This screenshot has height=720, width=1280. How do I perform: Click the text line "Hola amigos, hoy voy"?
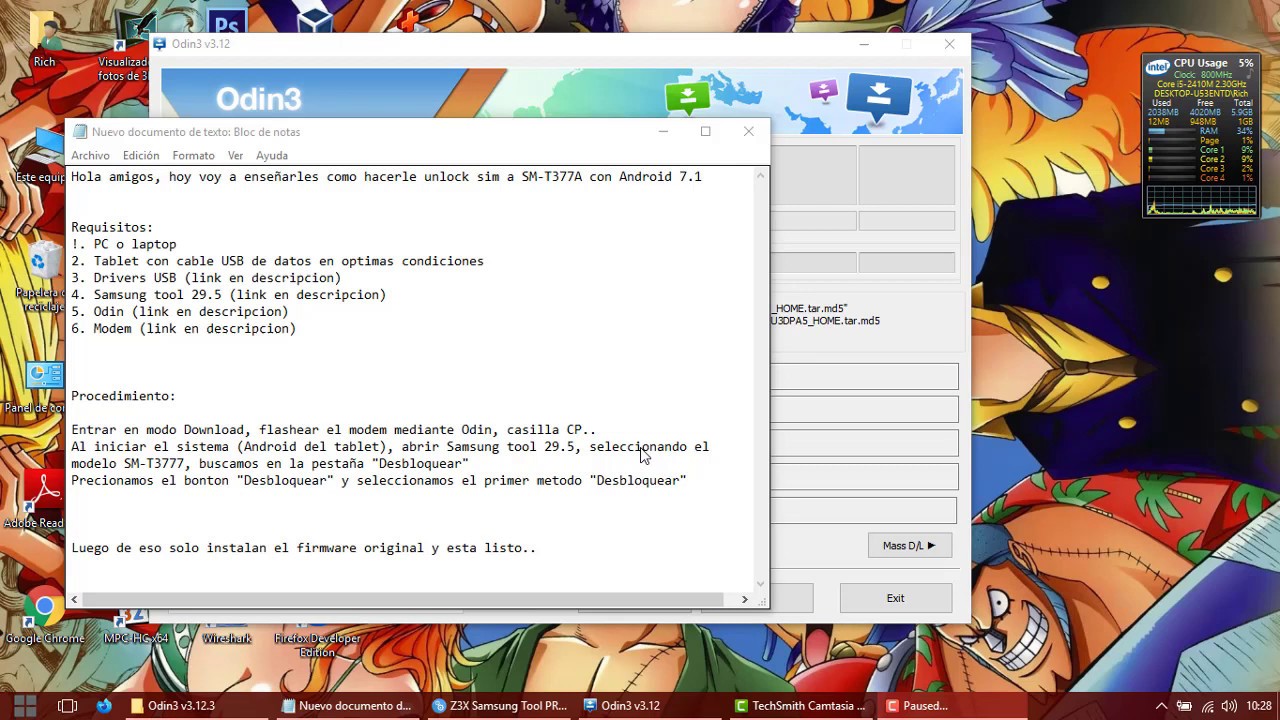coord(386,177)
